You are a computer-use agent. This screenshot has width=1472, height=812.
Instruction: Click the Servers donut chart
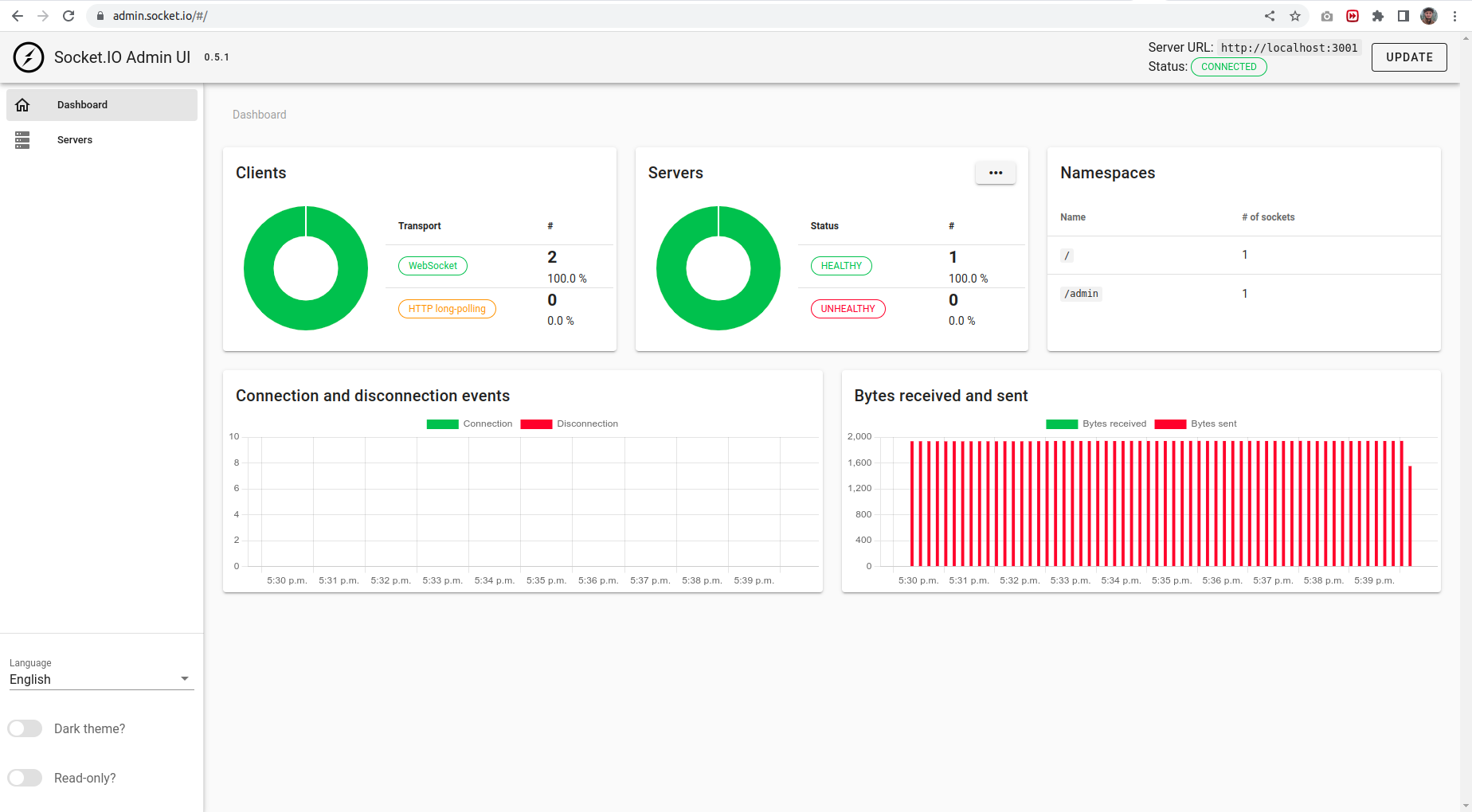[x=718, y=268]
